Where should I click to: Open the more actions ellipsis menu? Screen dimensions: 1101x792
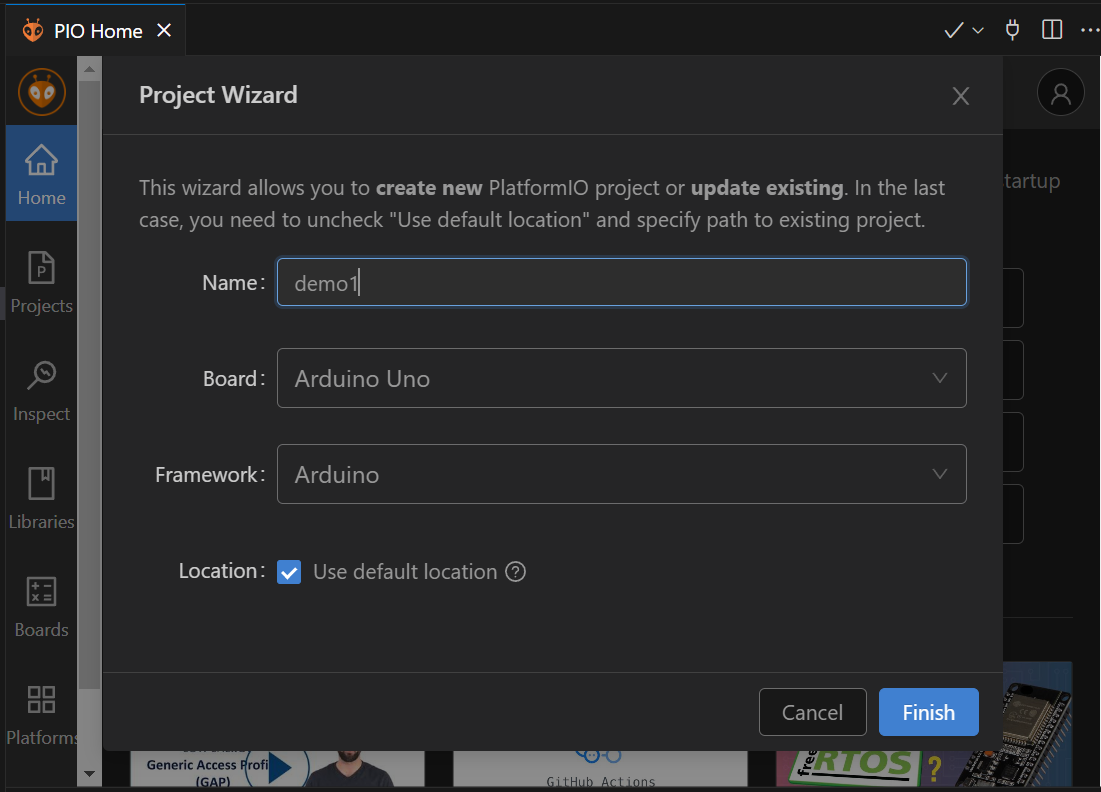(1090, 30)
